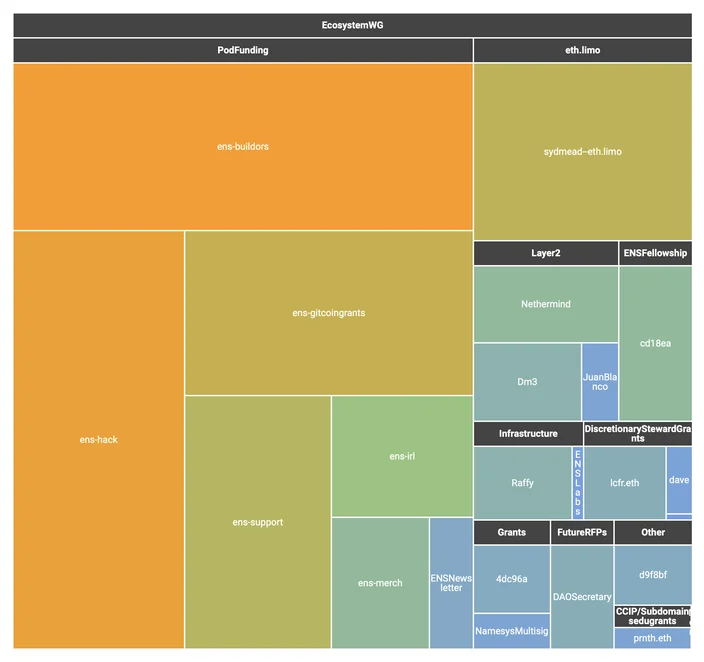The height and width of the screenshot is (662, 704).
Task: Open the ENSFellowship group header
Action: tap(656, 253)
